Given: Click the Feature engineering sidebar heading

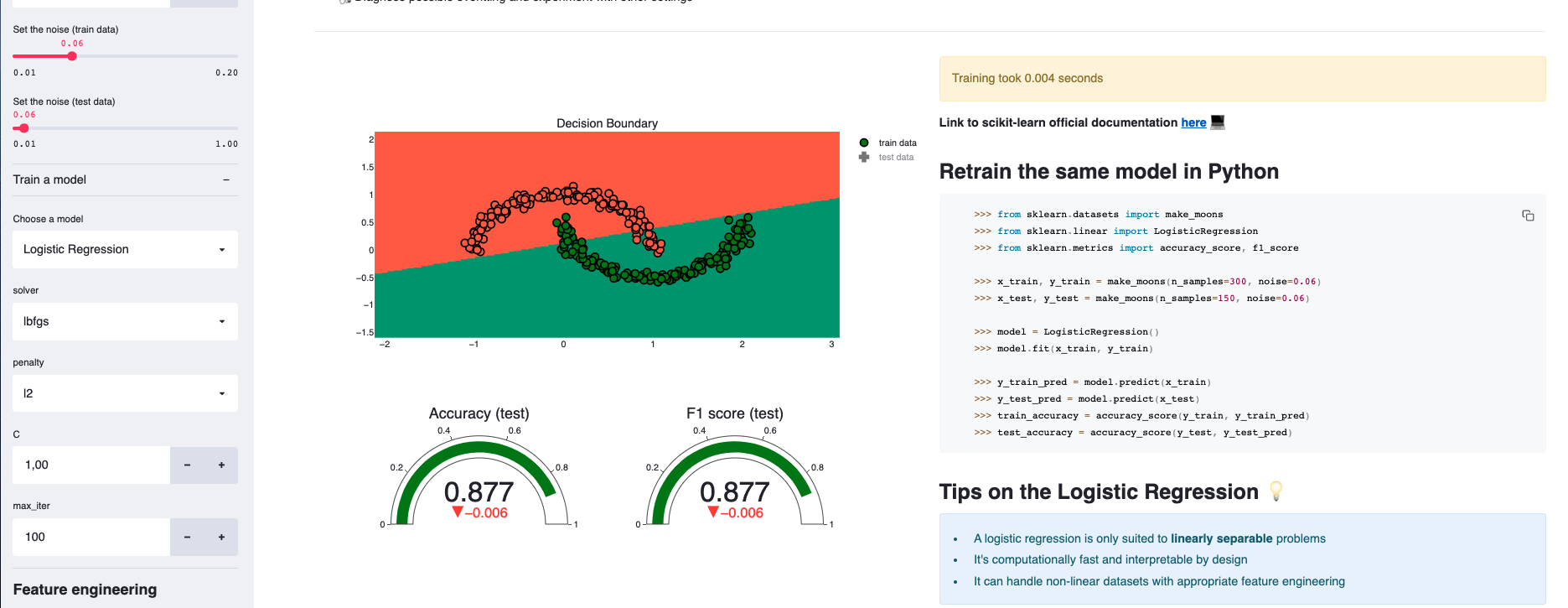Looking at the screenshot, I should pyautogui.click(x=85, y=590).
